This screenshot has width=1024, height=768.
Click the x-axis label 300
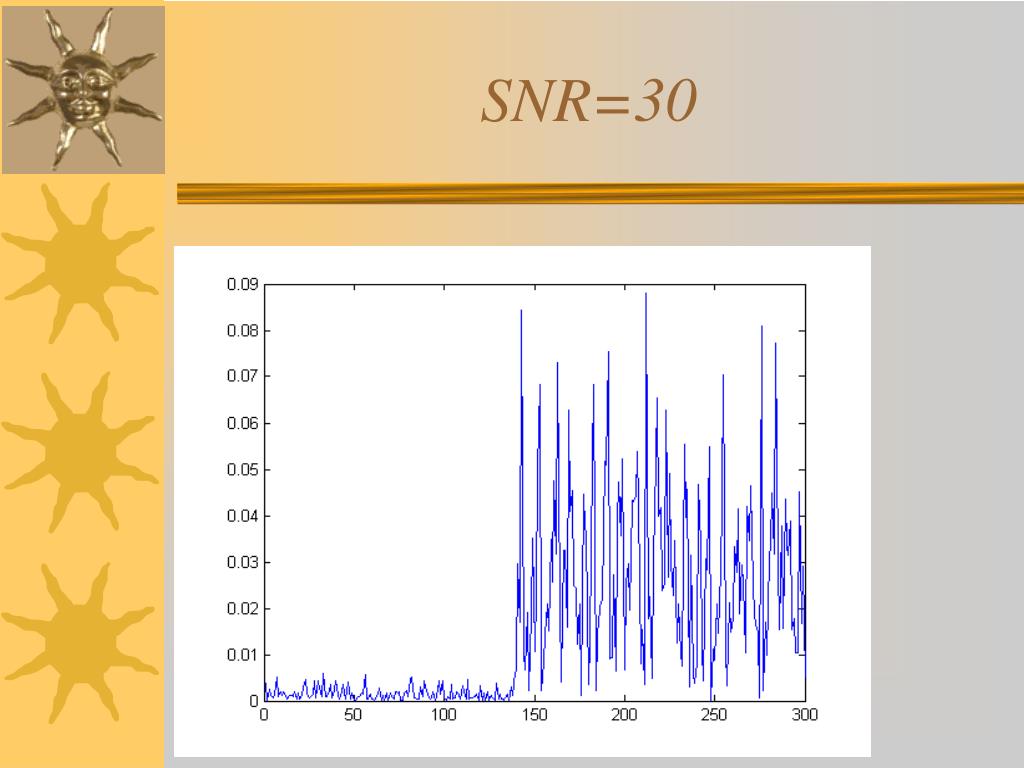pyautogui.click(x=805, y=714)
